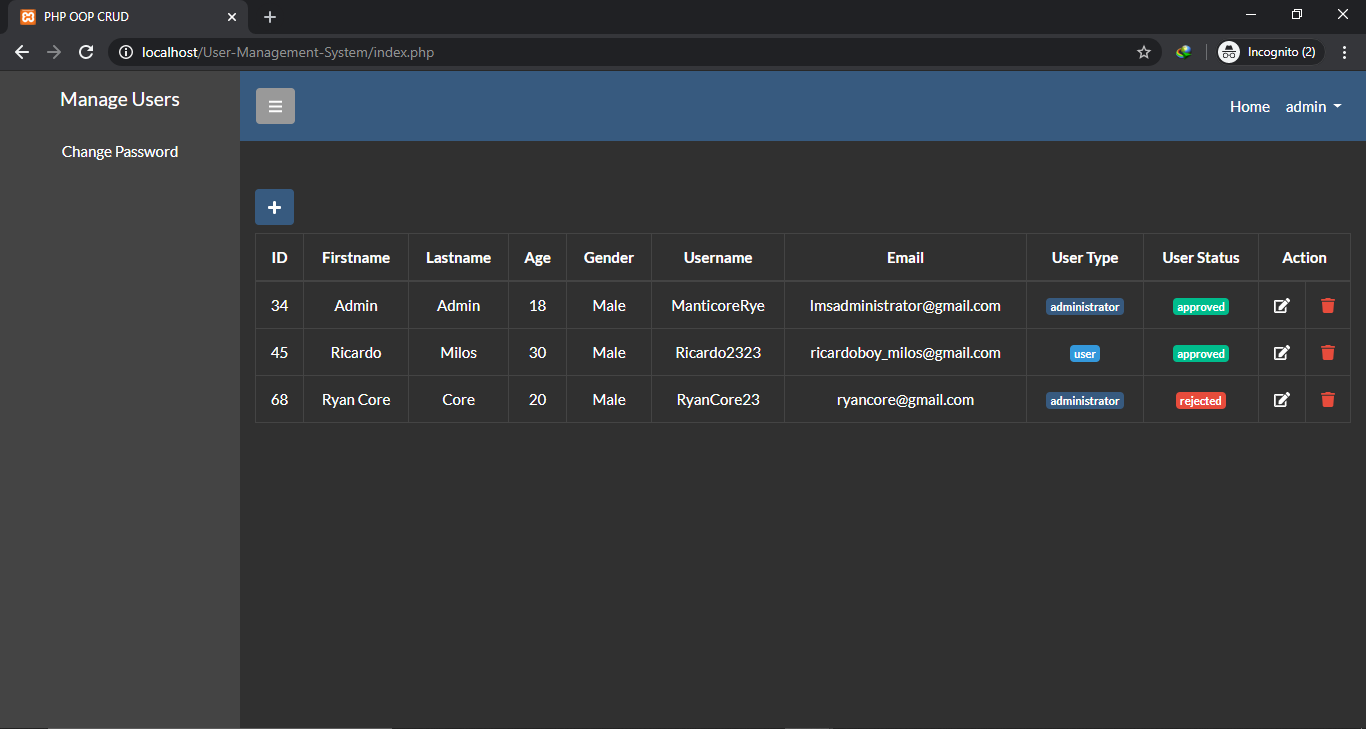Select the PHP OOP CRUD tab
1366x729 pixels.
coord(120,17)
